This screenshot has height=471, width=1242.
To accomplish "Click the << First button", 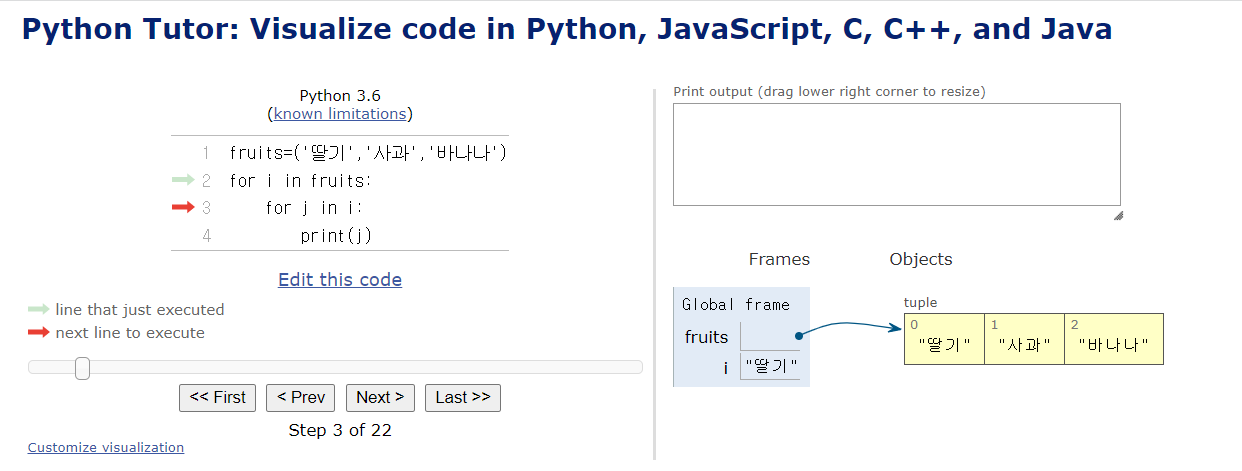I will coord(217,397).
